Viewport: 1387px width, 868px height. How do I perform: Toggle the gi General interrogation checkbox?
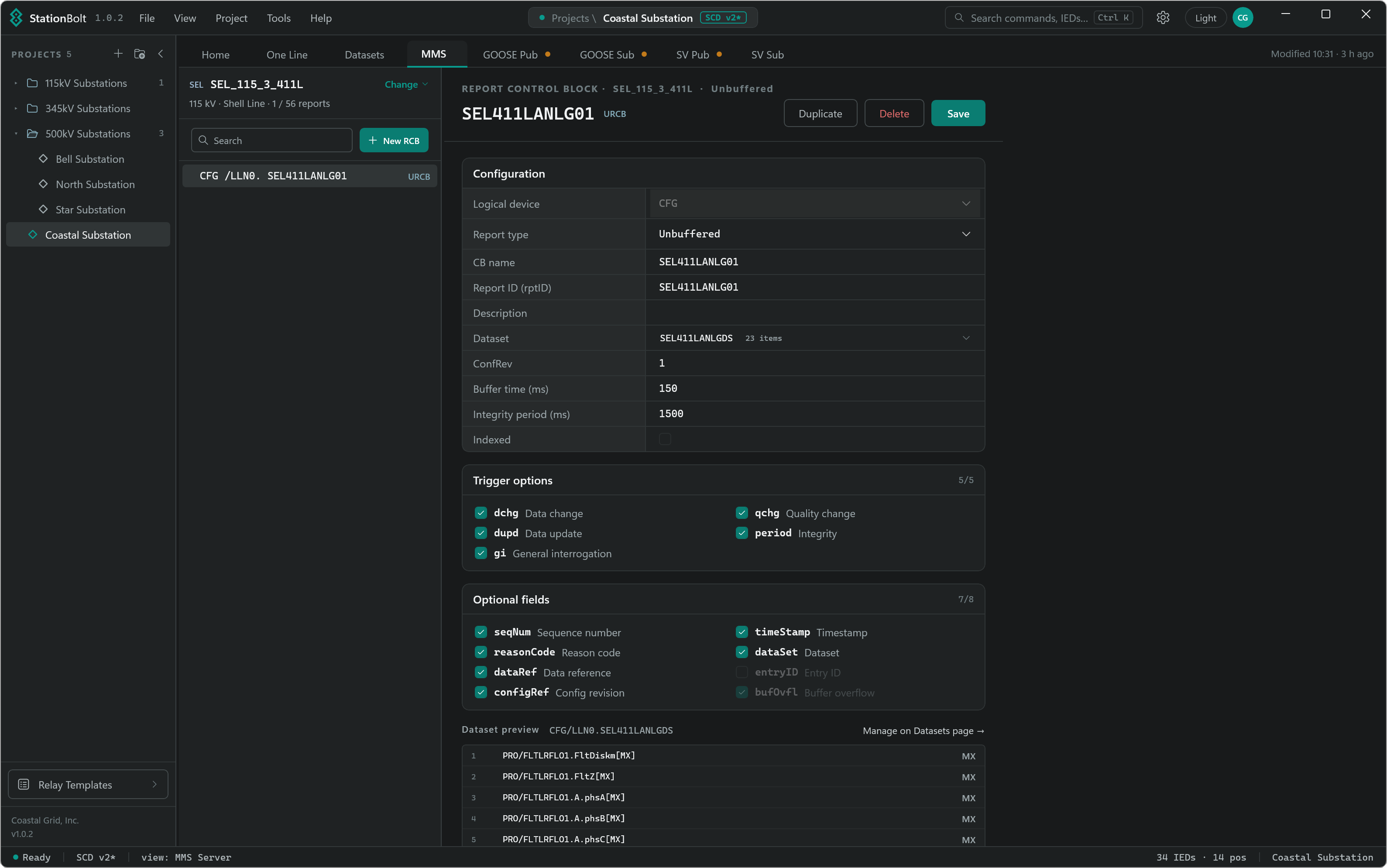pos(481,553)
